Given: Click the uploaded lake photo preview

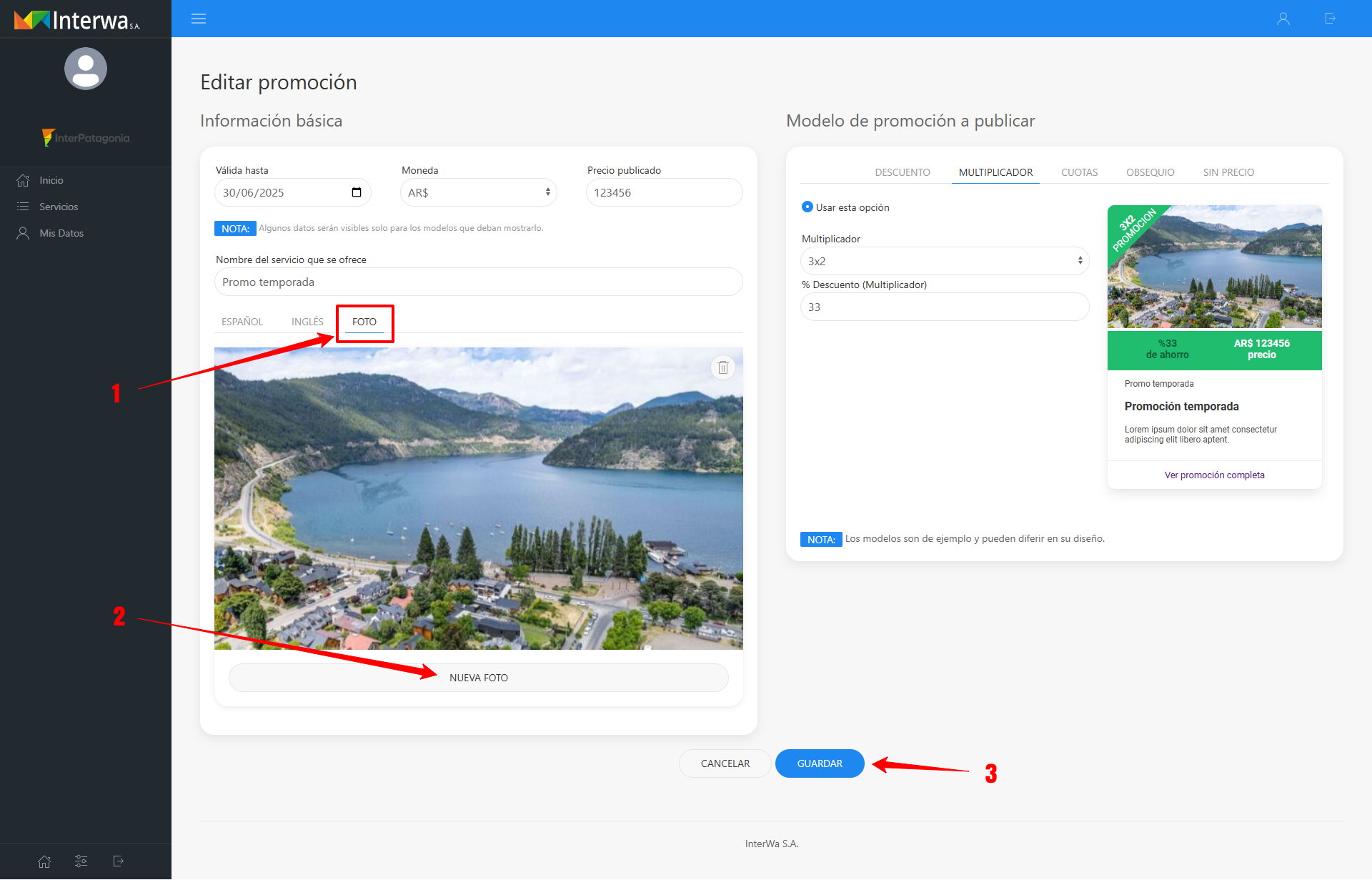Looking at the screenshot, I should 479,498.
